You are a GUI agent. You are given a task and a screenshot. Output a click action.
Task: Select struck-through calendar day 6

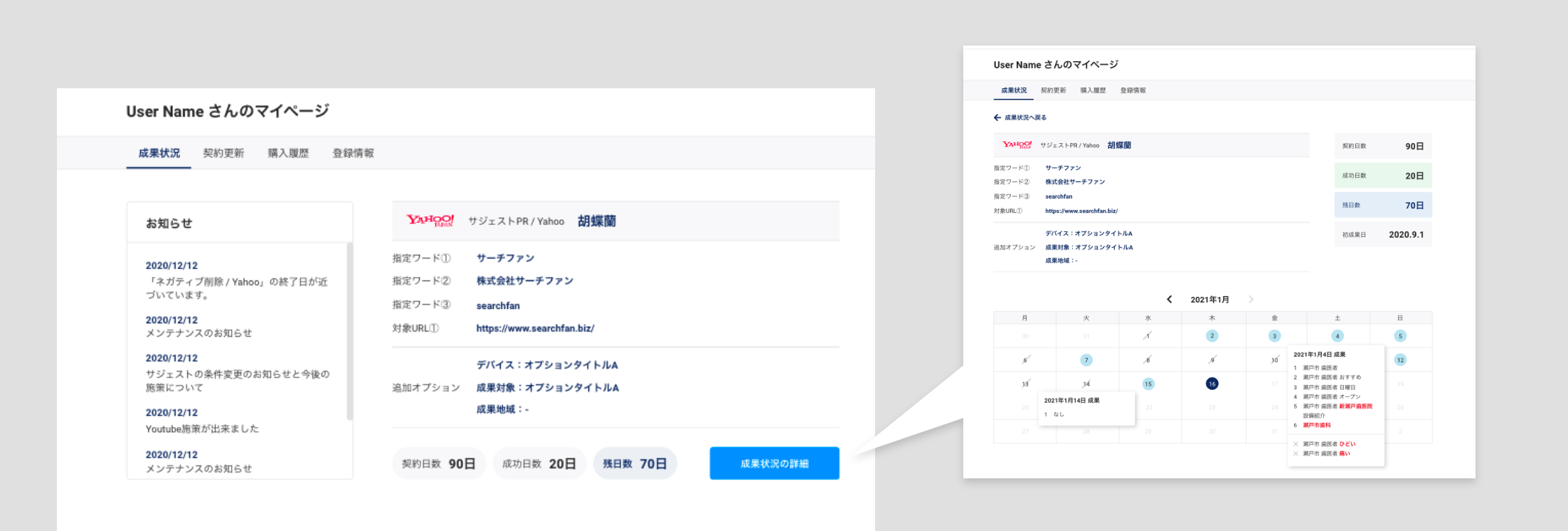point(1025,360)
